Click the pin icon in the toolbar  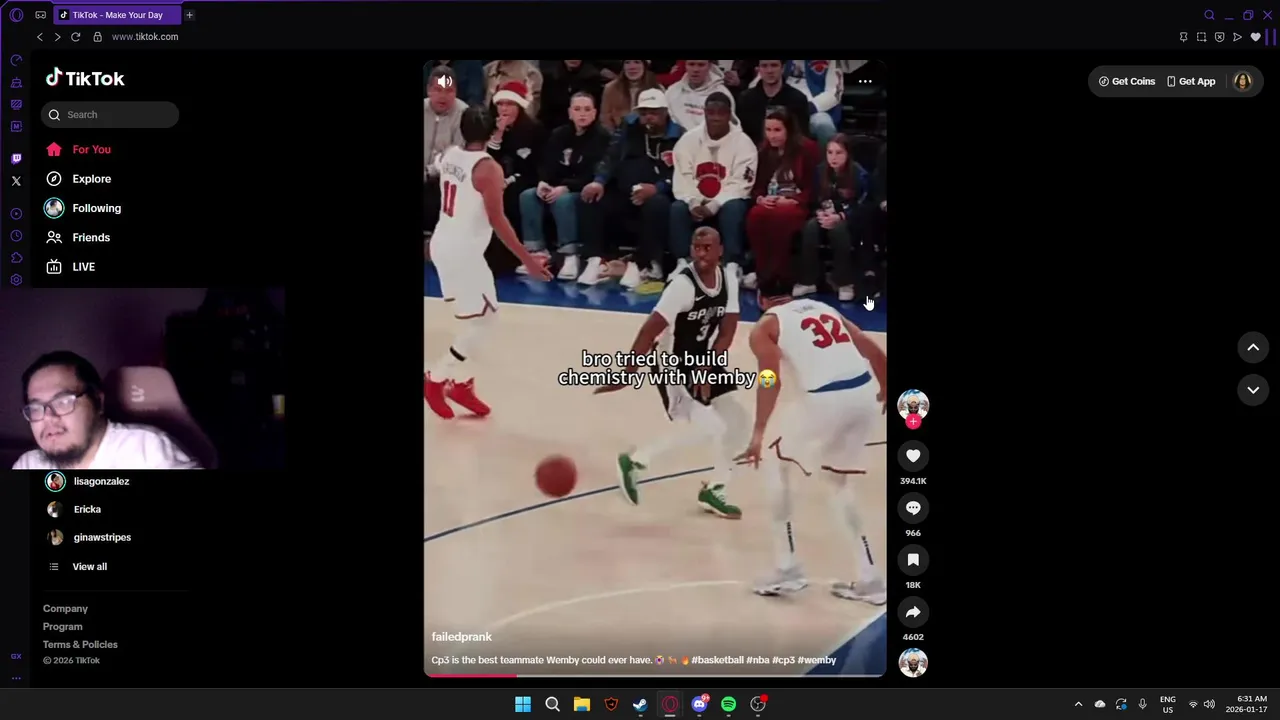click(1184, 37)
